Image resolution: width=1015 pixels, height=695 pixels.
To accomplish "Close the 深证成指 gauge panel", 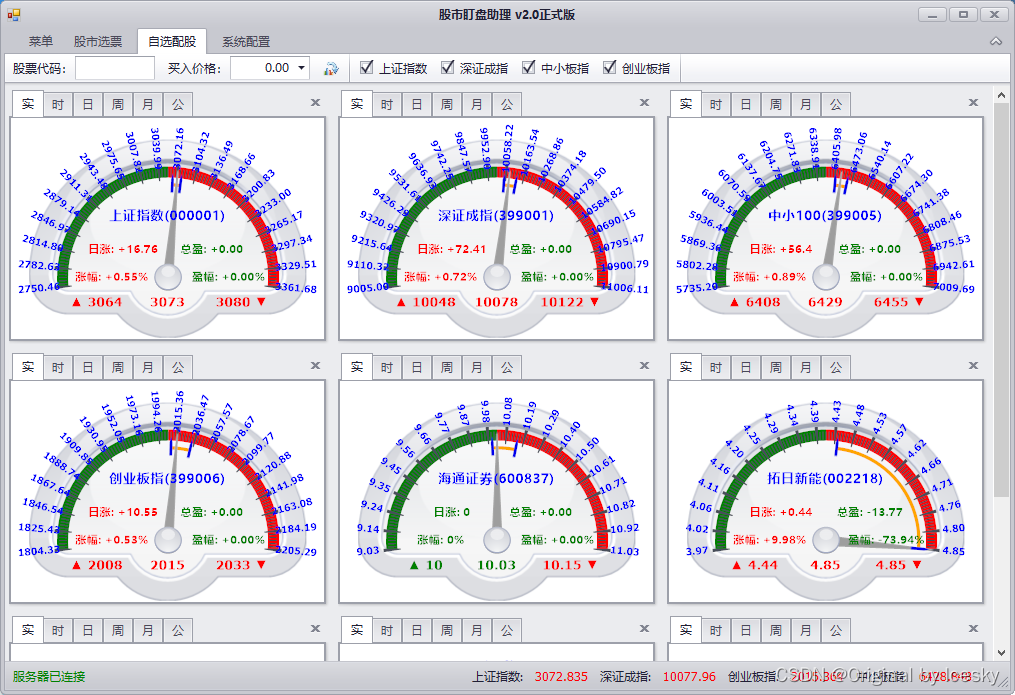I will click(x=644, y=102).
